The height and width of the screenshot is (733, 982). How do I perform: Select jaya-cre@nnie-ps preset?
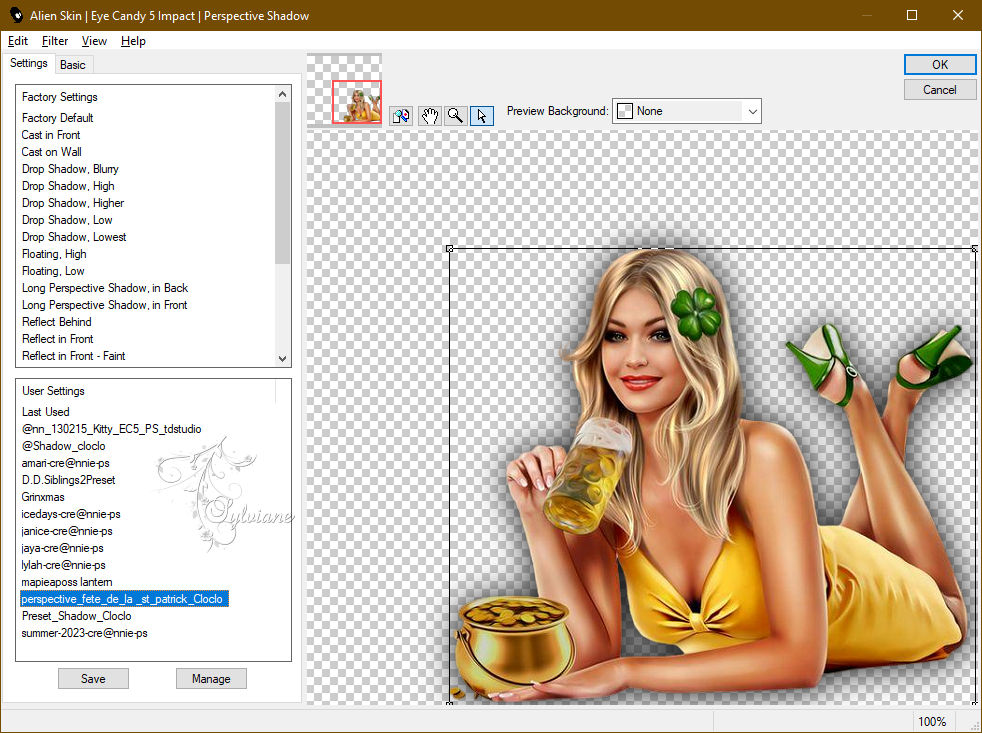63,548
